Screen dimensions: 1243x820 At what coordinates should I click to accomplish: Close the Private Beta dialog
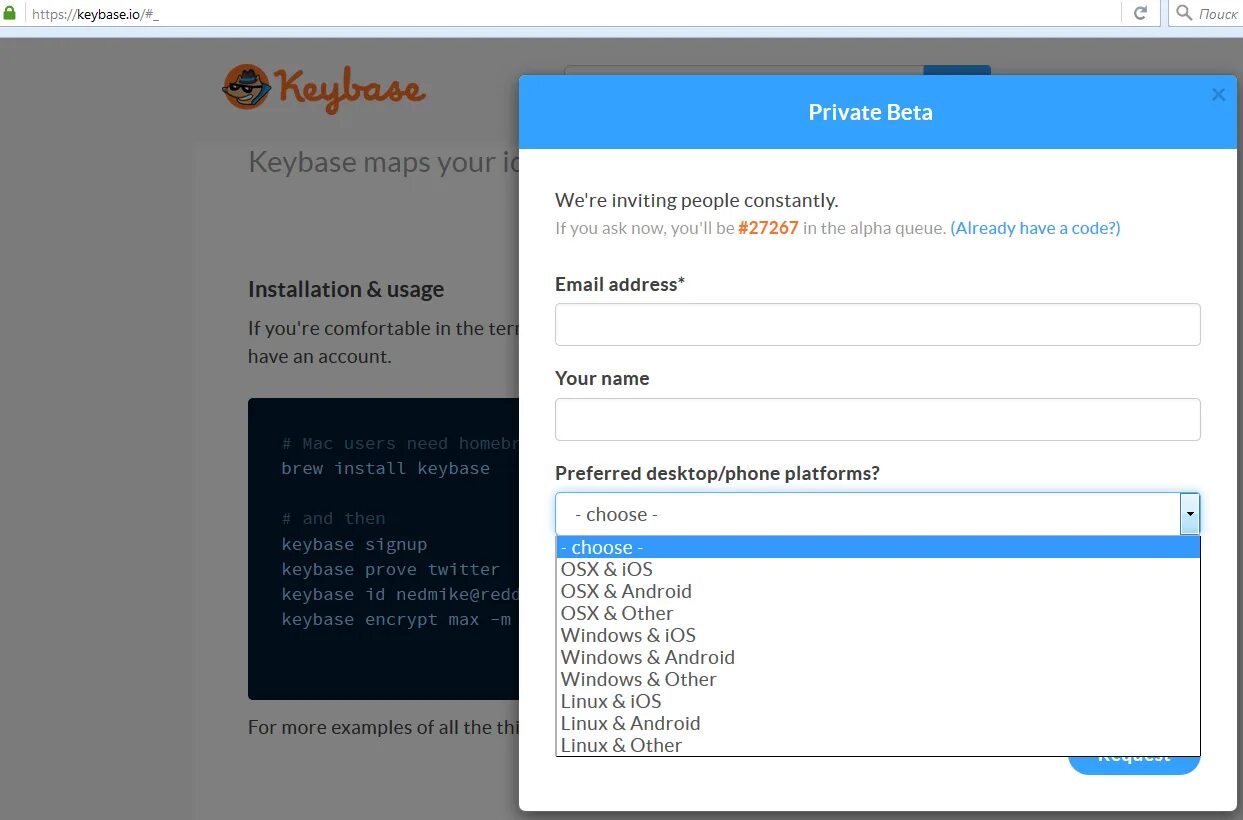coord(1218,95)
